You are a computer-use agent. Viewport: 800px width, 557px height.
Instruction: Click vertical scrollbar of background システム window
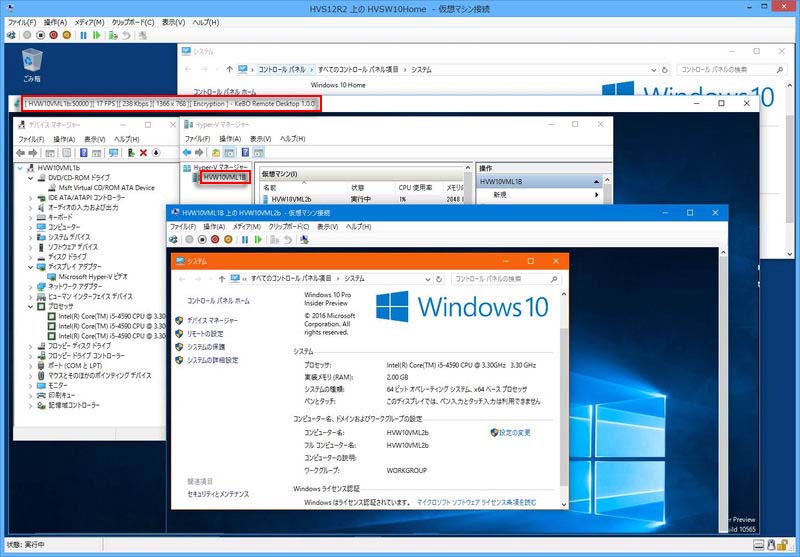click(790, 169)
